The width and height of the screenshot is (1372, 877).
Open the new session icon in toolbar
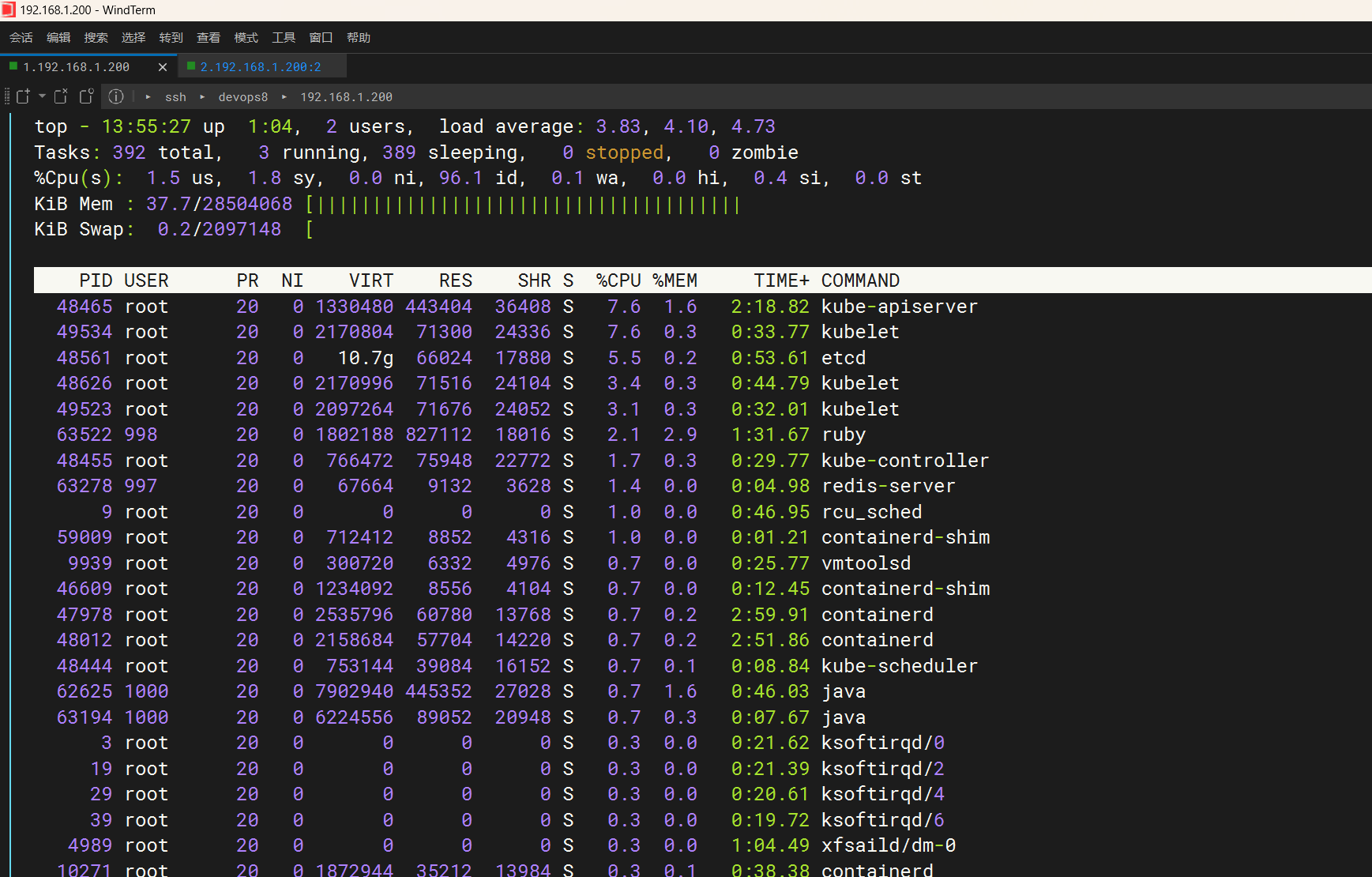pyautogui.click(x=23, y=96)
